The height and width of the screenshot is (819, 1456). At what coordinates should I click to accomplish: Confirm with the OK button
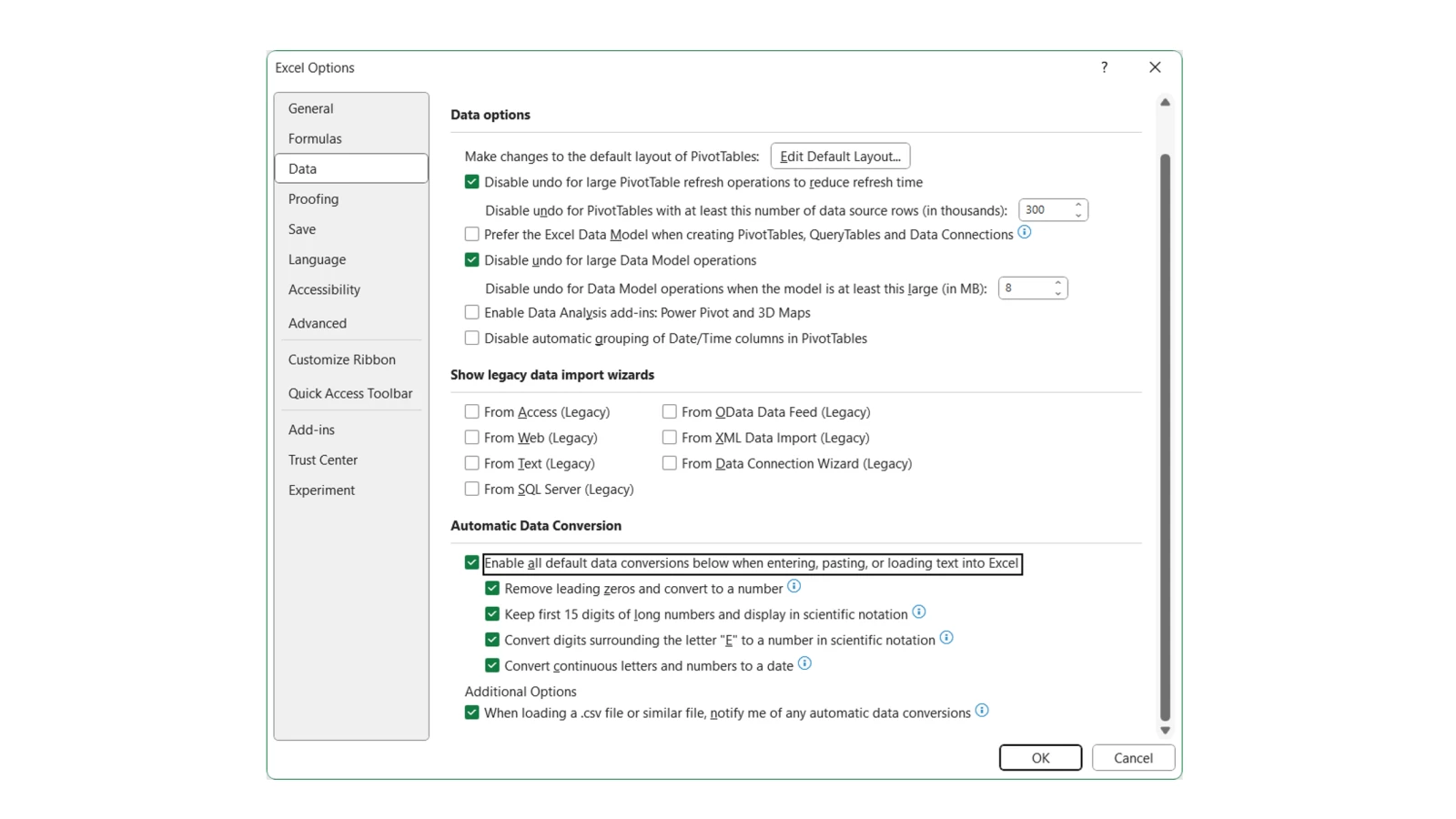coord(1040,758)
